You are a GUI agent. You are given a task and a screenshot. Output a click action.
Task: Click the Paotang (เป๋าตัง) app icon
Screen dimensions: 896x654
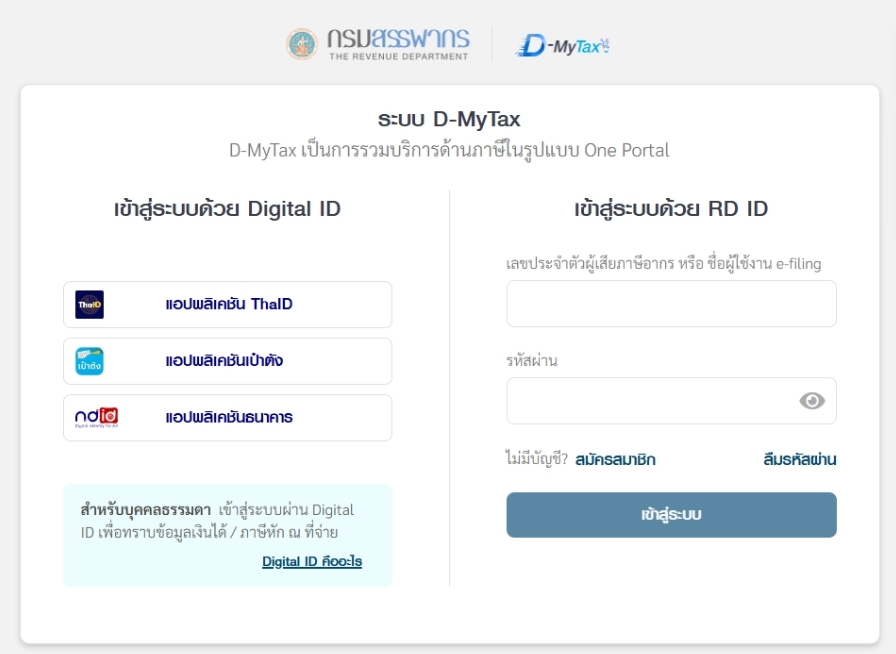point(90,361)
